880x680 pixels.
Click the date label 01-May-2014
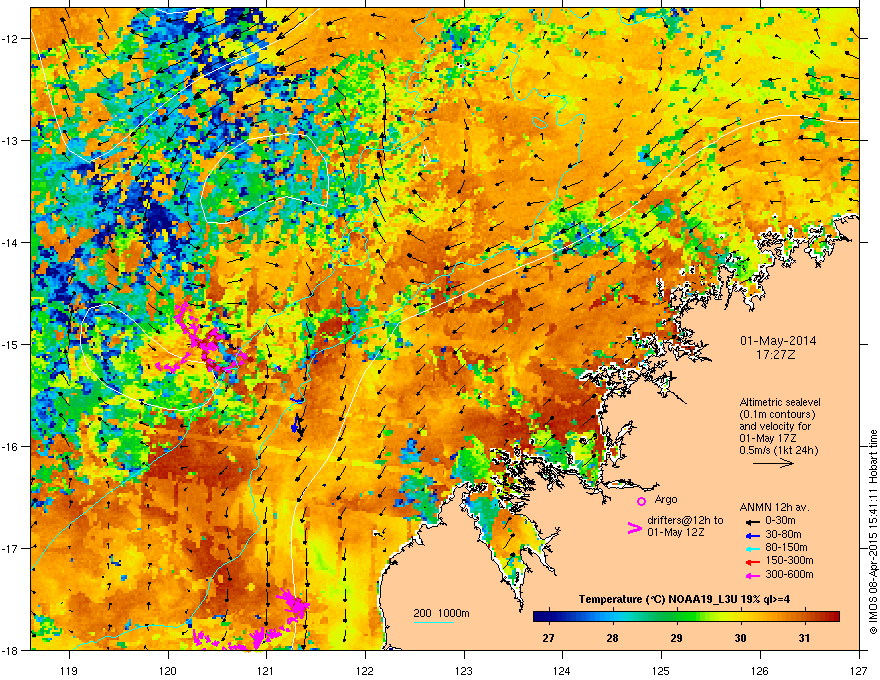778,341
